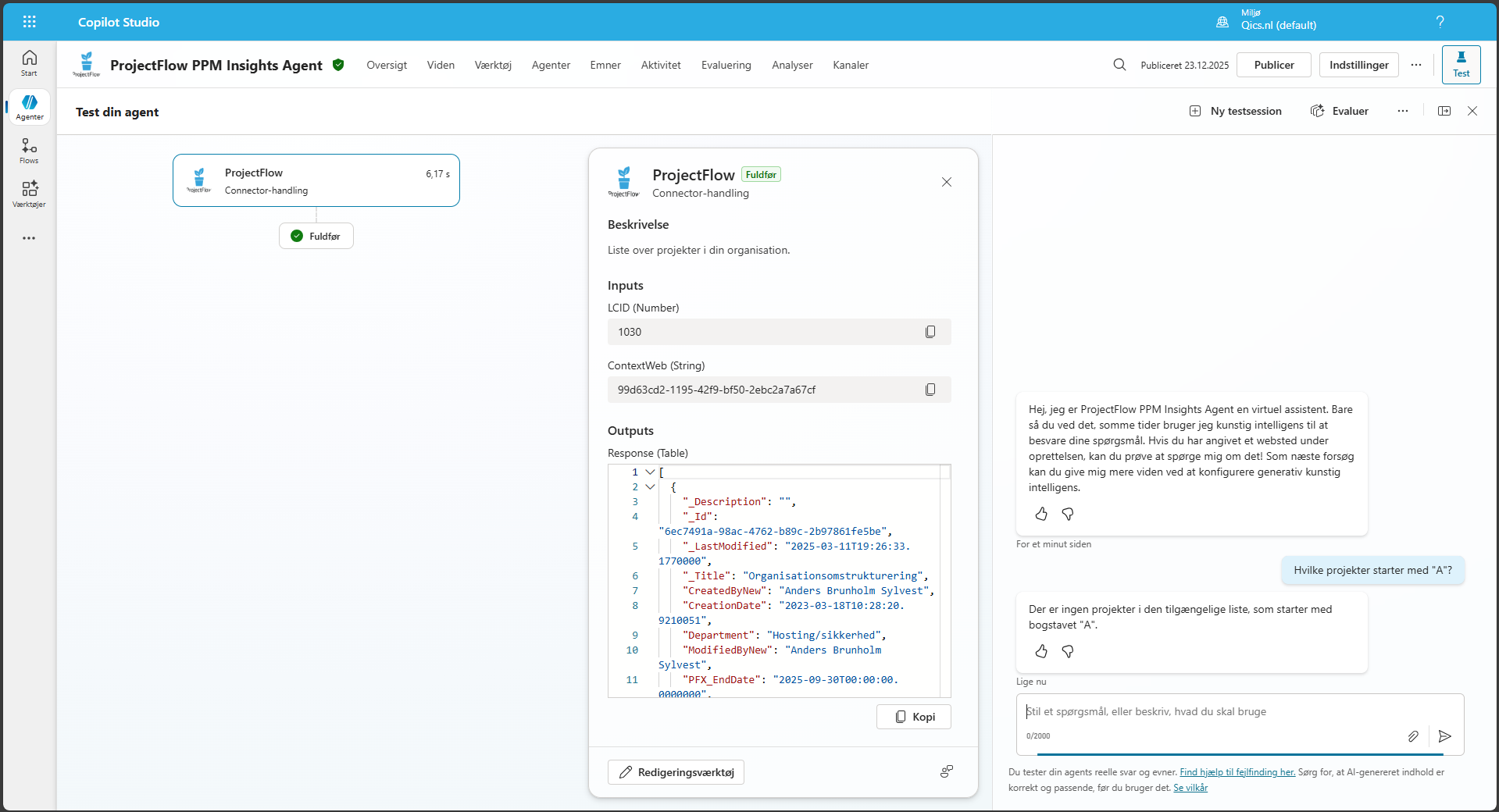This screenshot has height=812, width=1499.
Task: Open the Kanaler tab
Action: point(851,65)
